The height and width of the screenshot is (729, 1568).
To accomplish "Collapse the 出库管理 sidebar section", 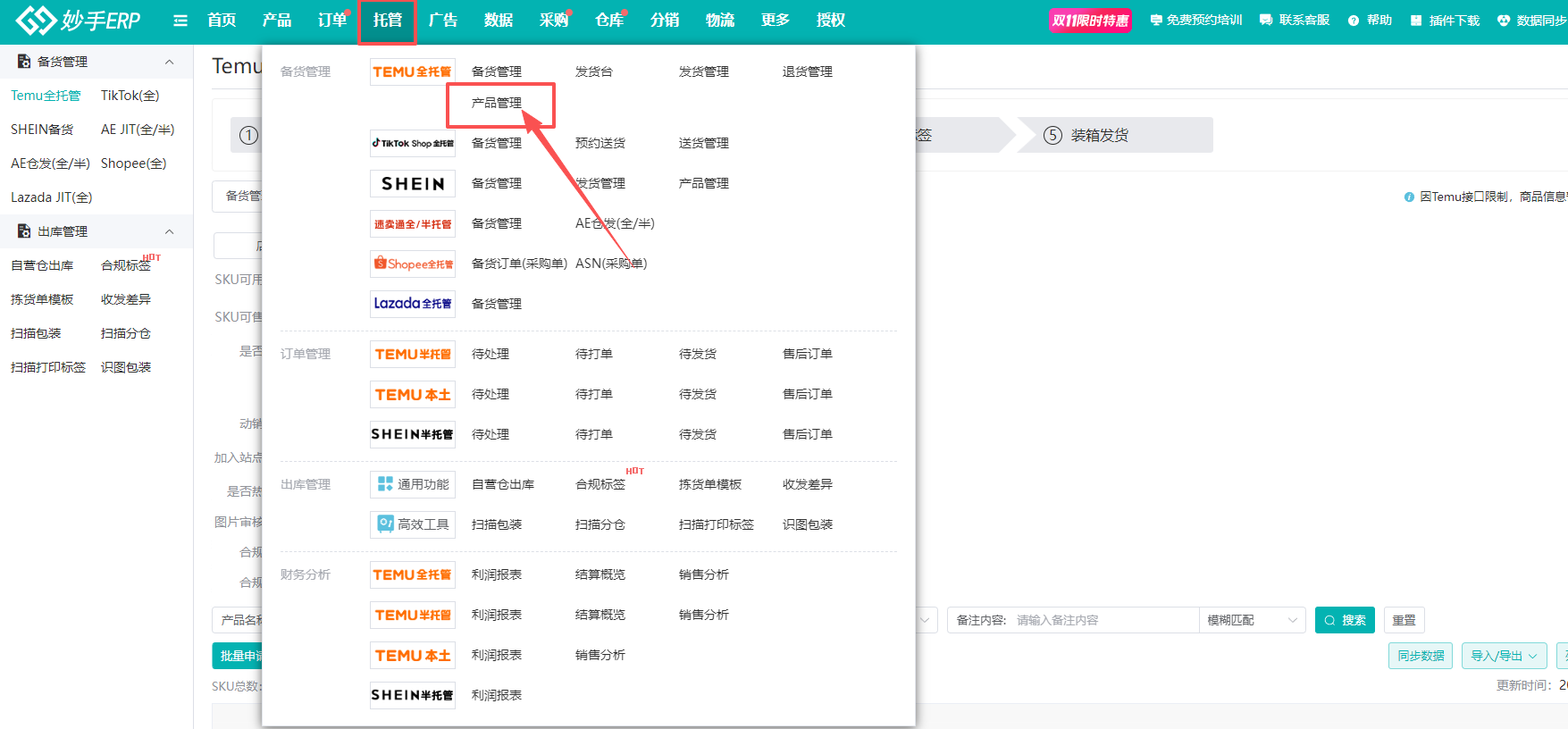I will [x=169, y=231].
